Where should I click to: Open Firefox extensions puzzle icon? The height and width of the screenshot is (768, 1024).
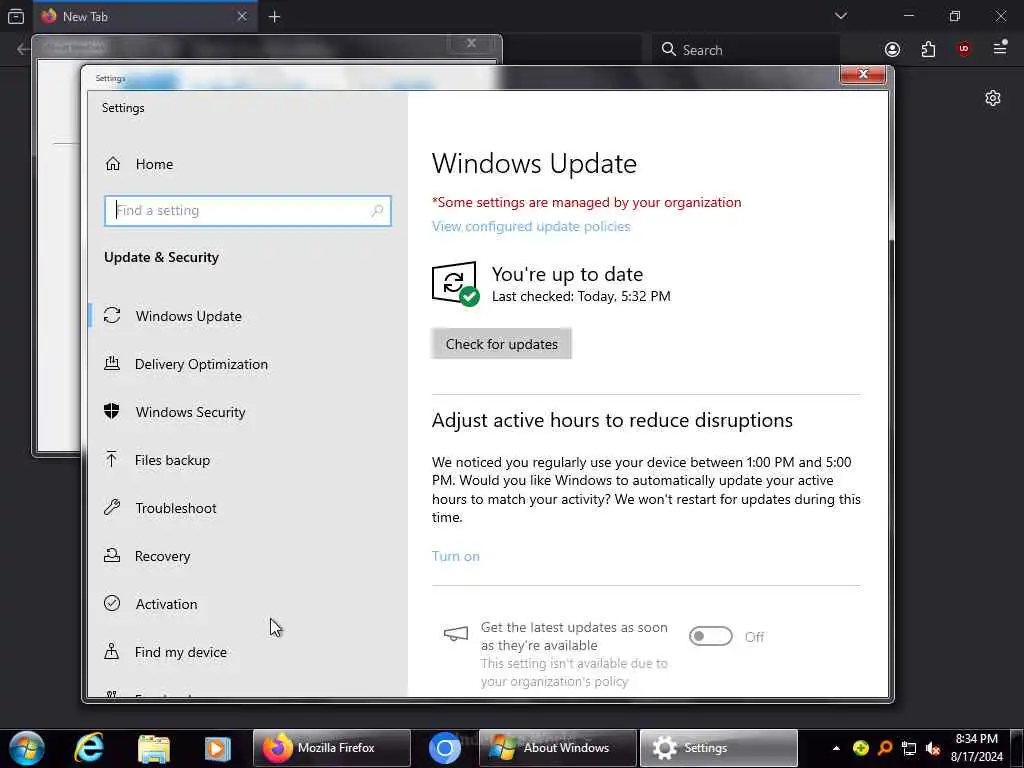[928, 49]
